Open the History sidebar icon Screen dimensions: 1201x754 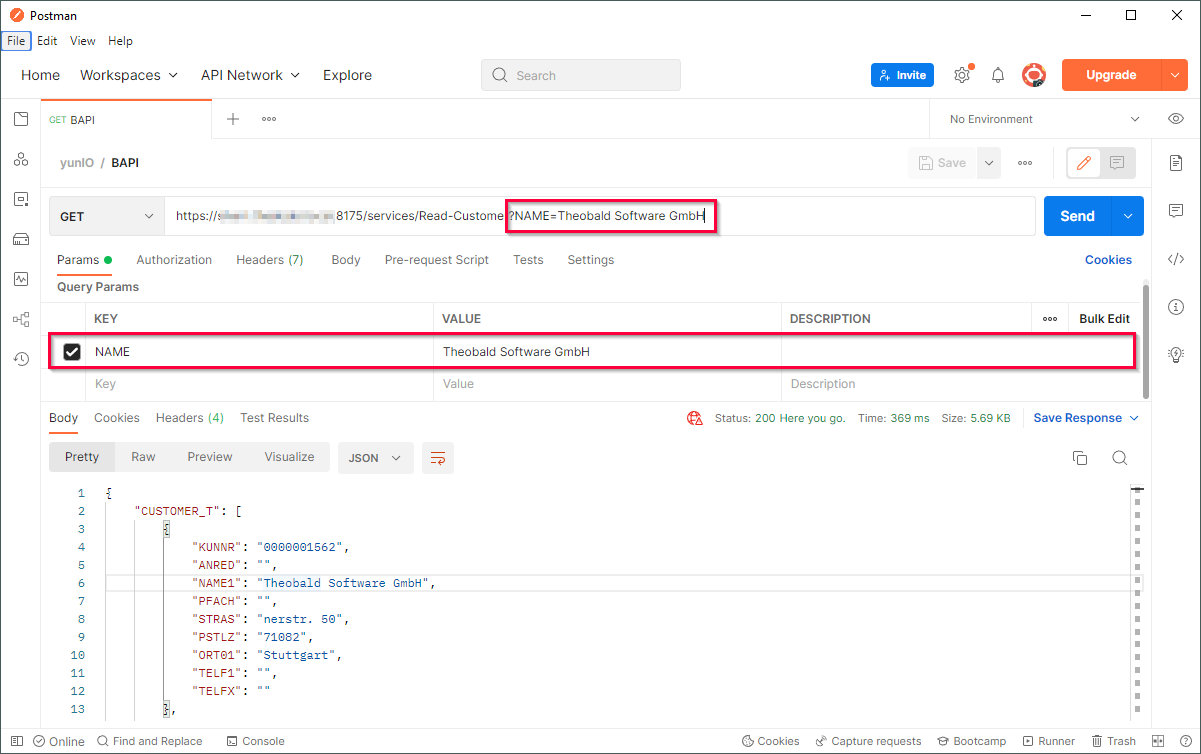pos(21,358)
